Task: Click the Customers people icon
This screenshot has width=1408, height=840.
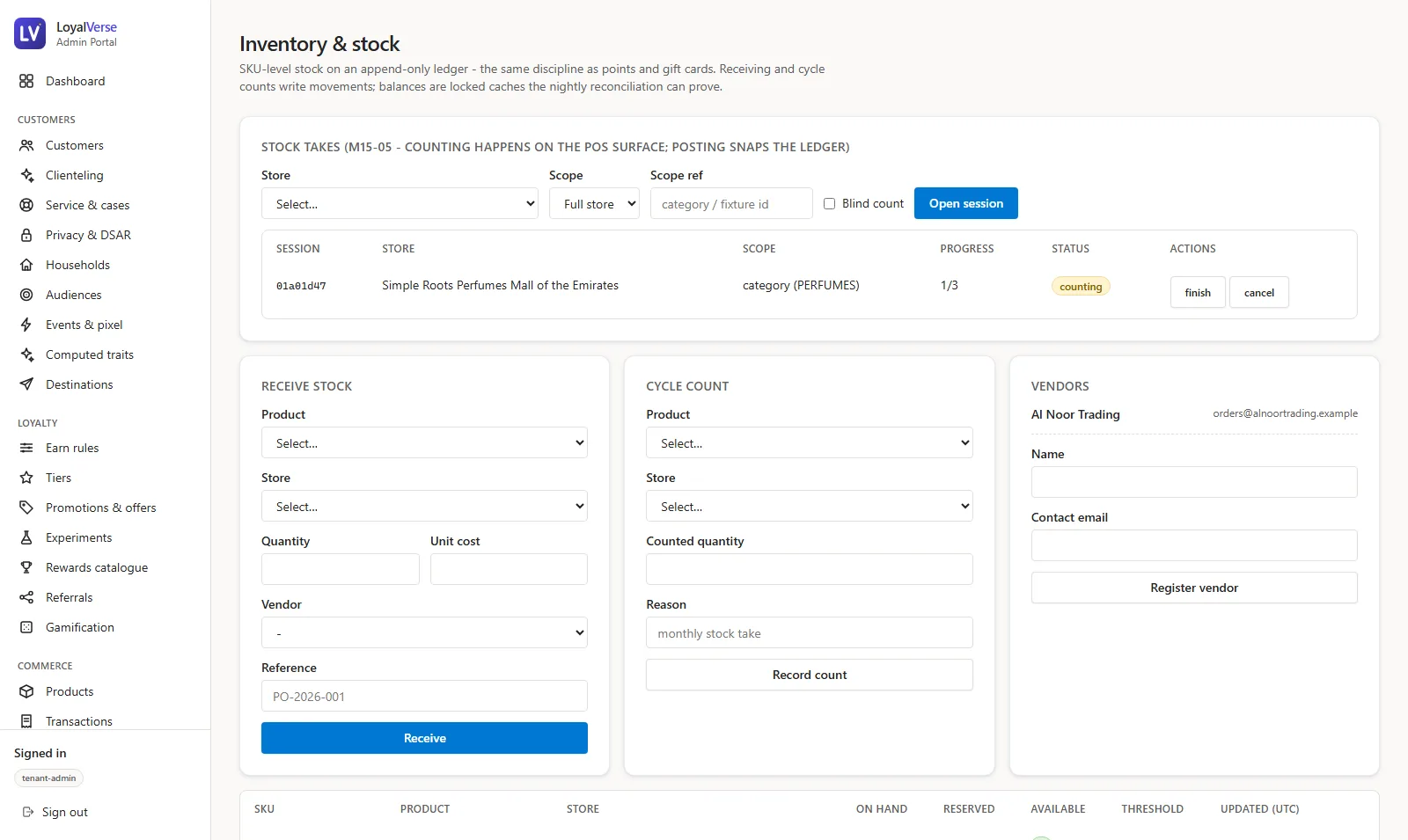Action: (26, 145)
